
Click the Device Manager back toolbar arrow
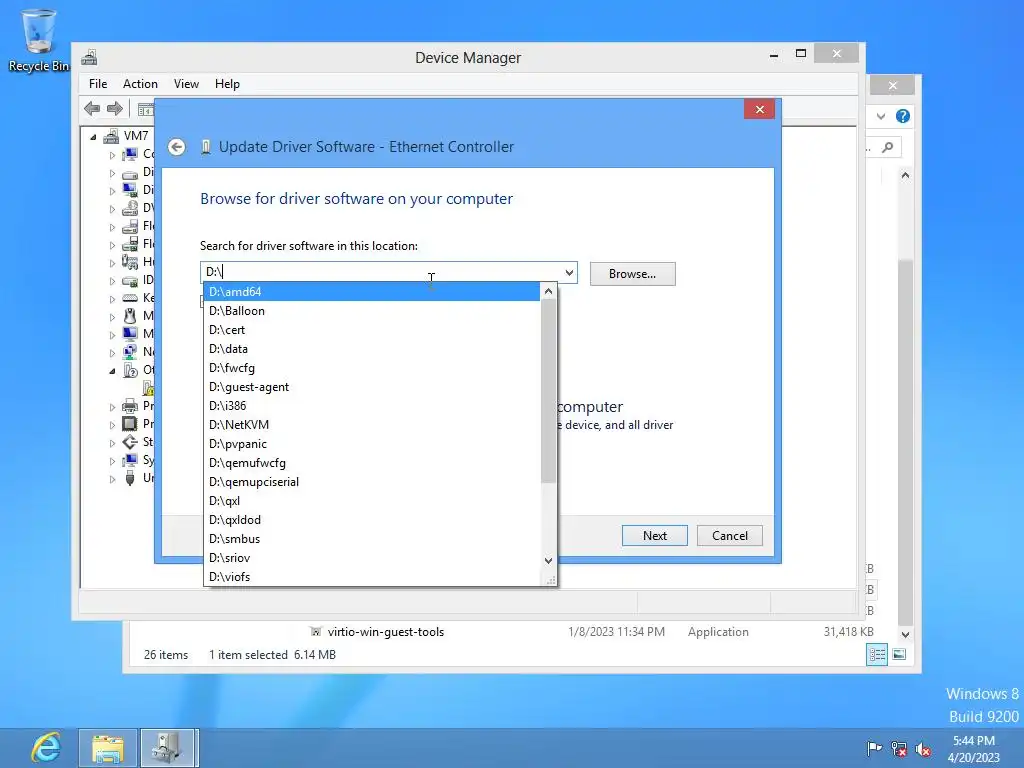click(92, 108)
